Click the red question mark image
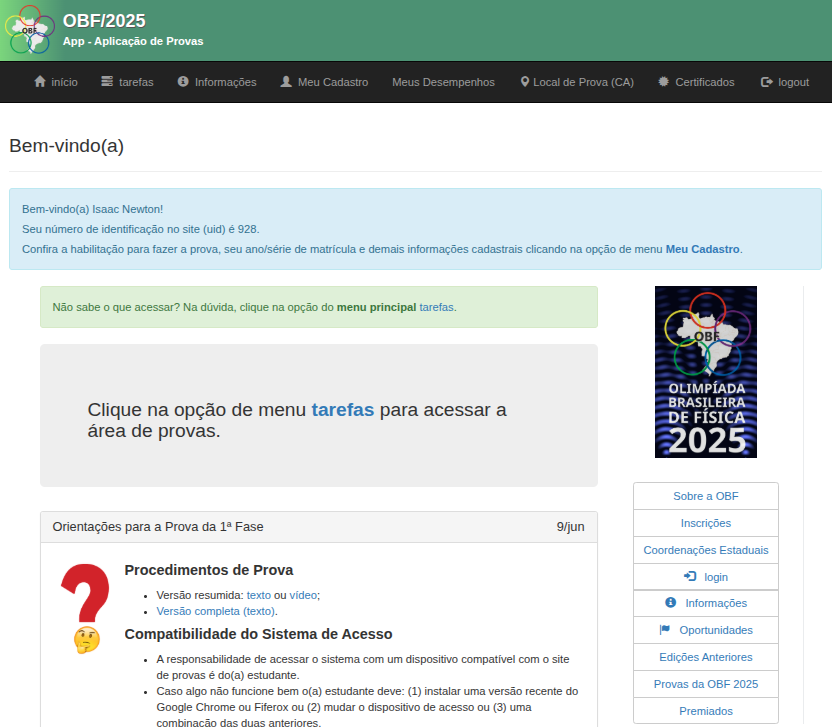 click(85, 593)
